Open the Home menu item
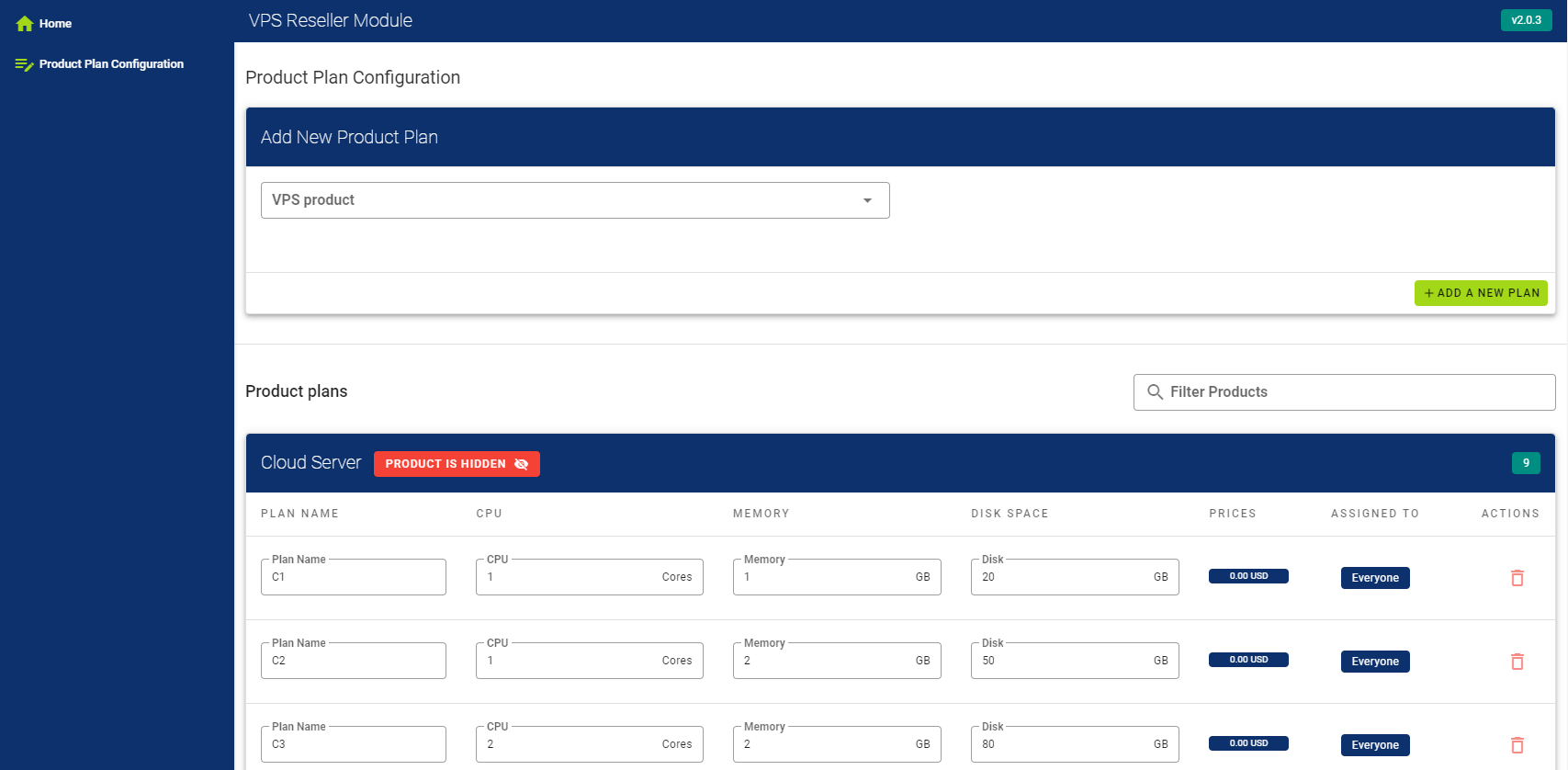The width and height of the screenshot is (1568, 770). coord(55,24)
